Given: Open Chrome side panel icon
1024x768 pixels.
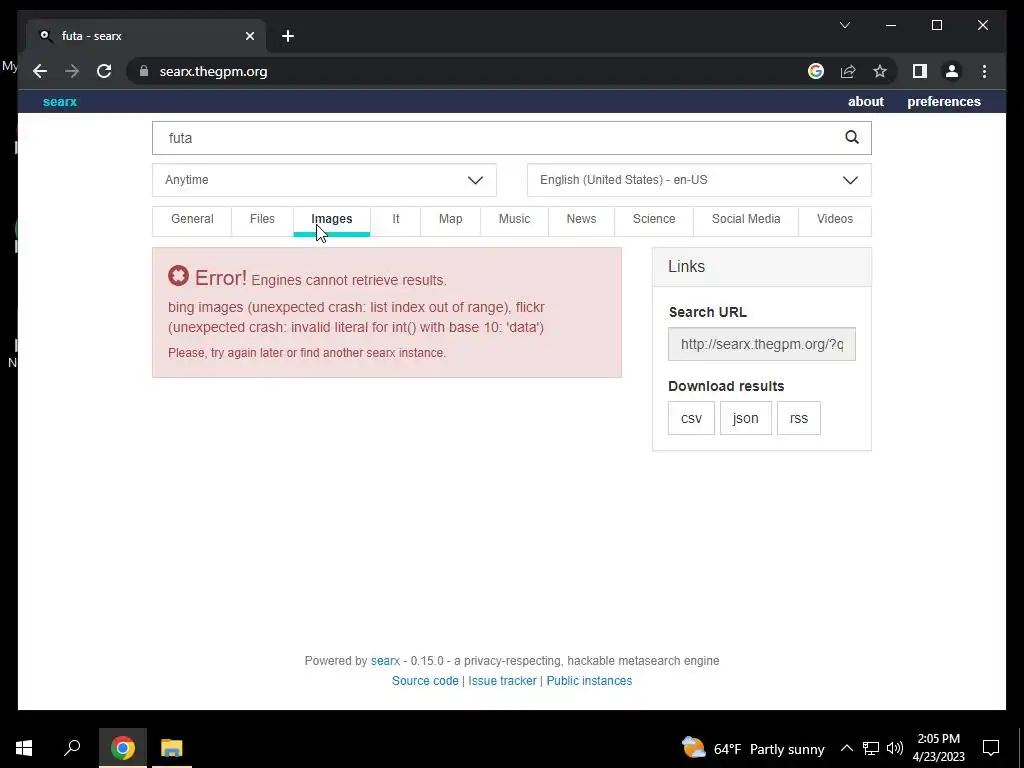Looking at the screenshot, I should pyautogui.click(x=920, y=71).
